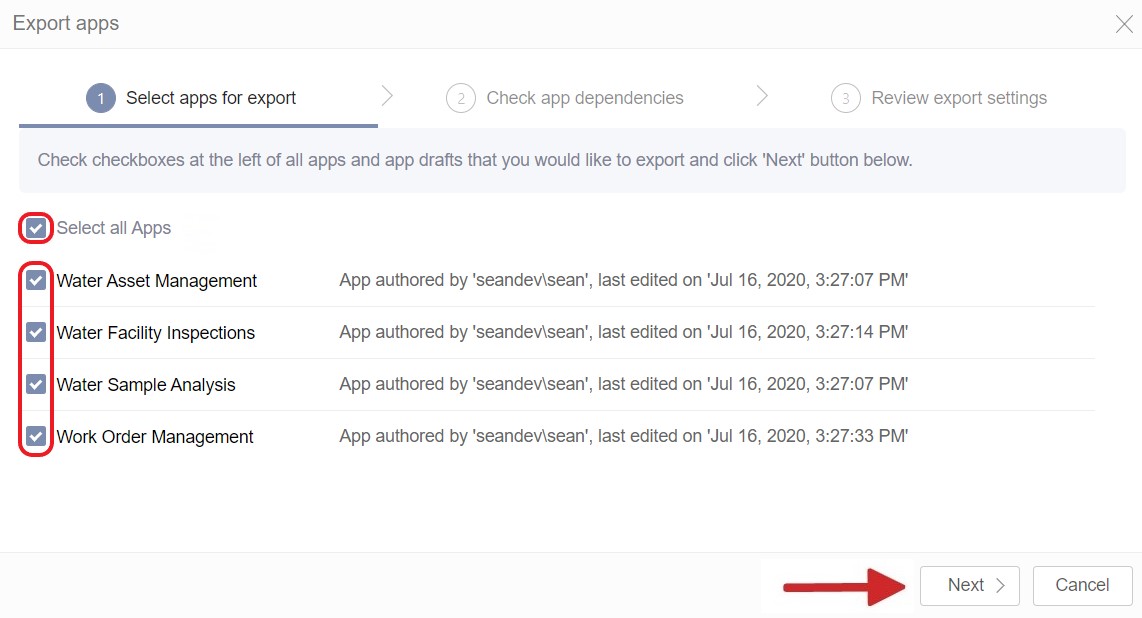Uncheck Water Asset Management
Screen dimensions: 1142x618
tap(35, 280)
